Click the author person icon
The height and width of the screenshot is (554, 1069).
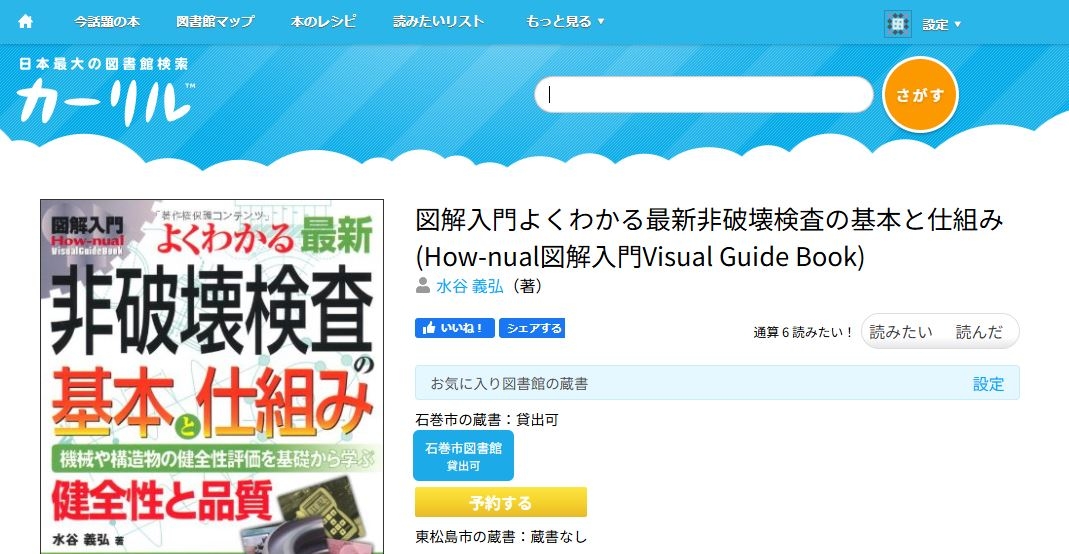click(x=423, y=286)
